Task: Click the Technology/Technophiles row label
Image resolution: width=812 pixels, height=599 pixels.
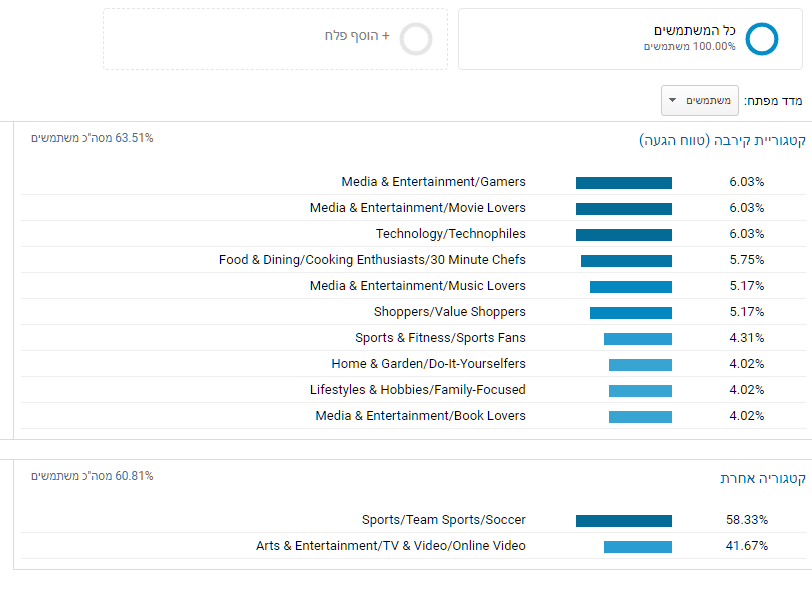Action: (x=451, y=234)
